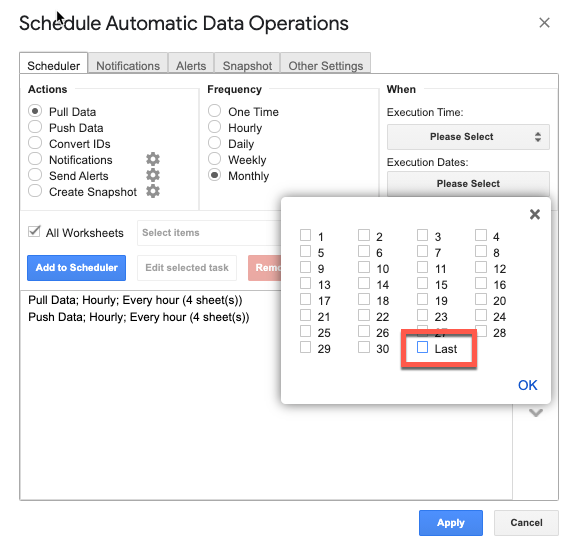Open Notifications settings gear icon
Image resolution: width=571 pixels, height=552 pixels.
[153, 159]
